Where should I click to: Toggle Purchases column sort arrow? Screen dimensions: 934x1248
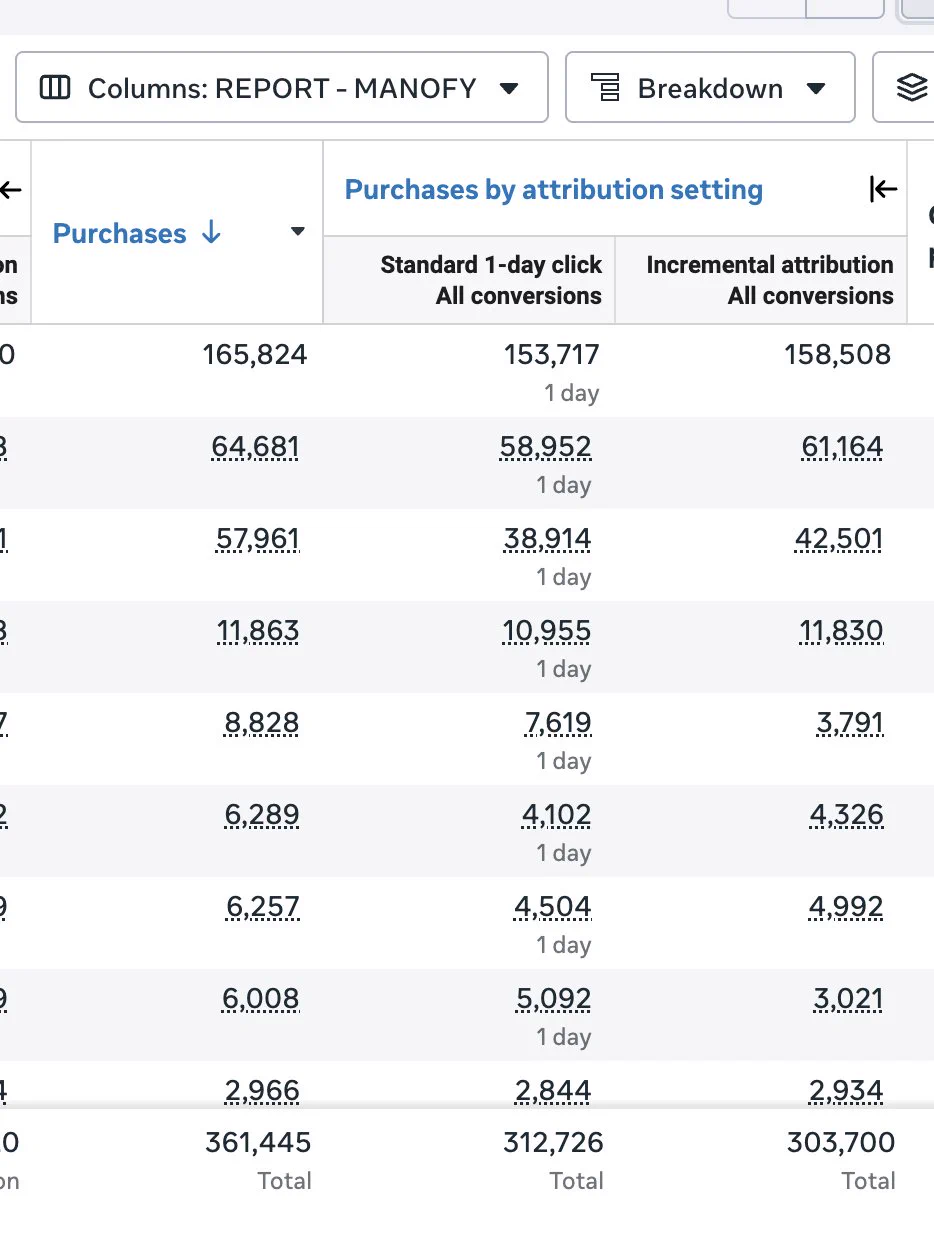[211, 233]
